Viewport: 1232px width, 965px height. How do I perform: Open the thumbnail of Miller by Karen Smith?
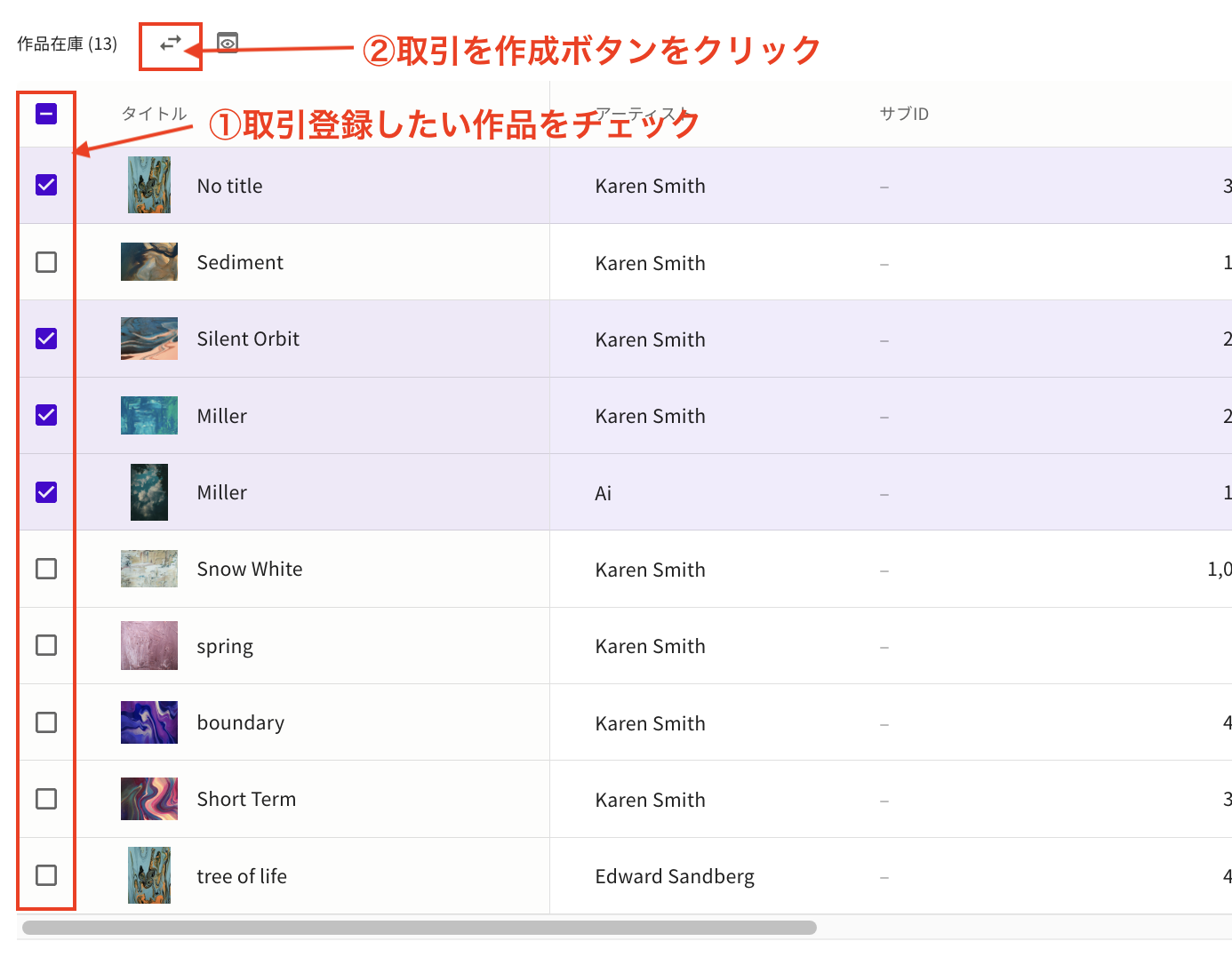pos(149,415)
